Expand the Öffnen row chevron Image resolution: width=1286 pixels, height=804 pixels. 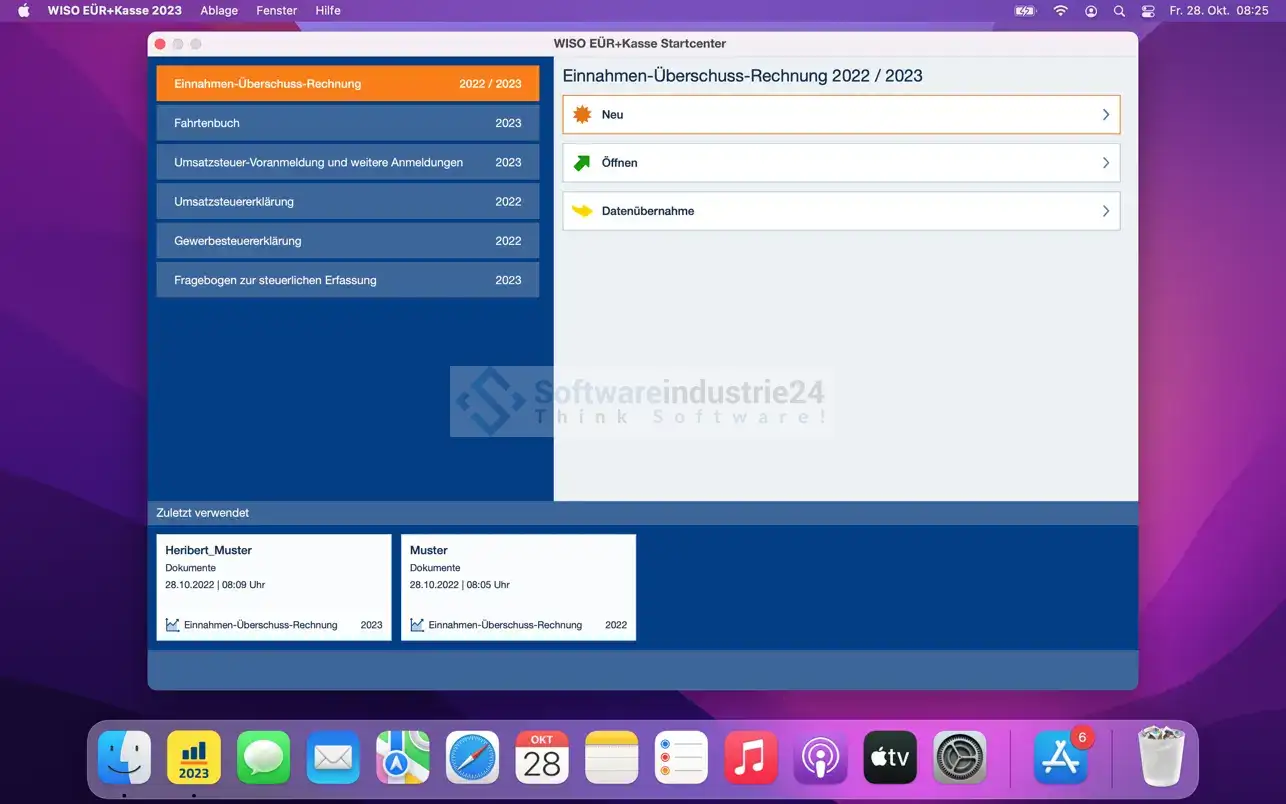(x=1105, y=163)
